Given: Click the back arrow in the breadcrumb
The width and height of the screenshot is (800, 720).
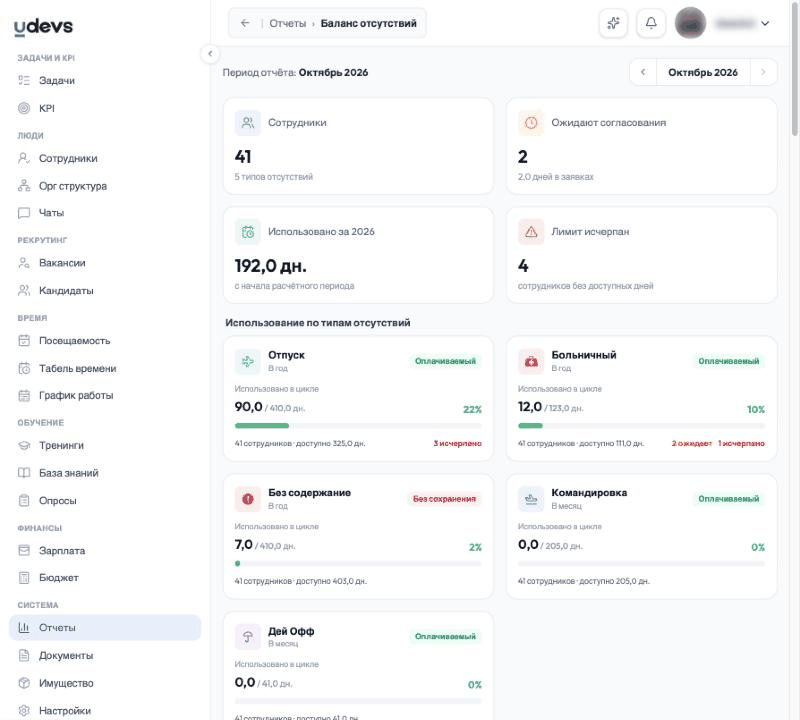Looking at the screenshot, I should [245, 23].
